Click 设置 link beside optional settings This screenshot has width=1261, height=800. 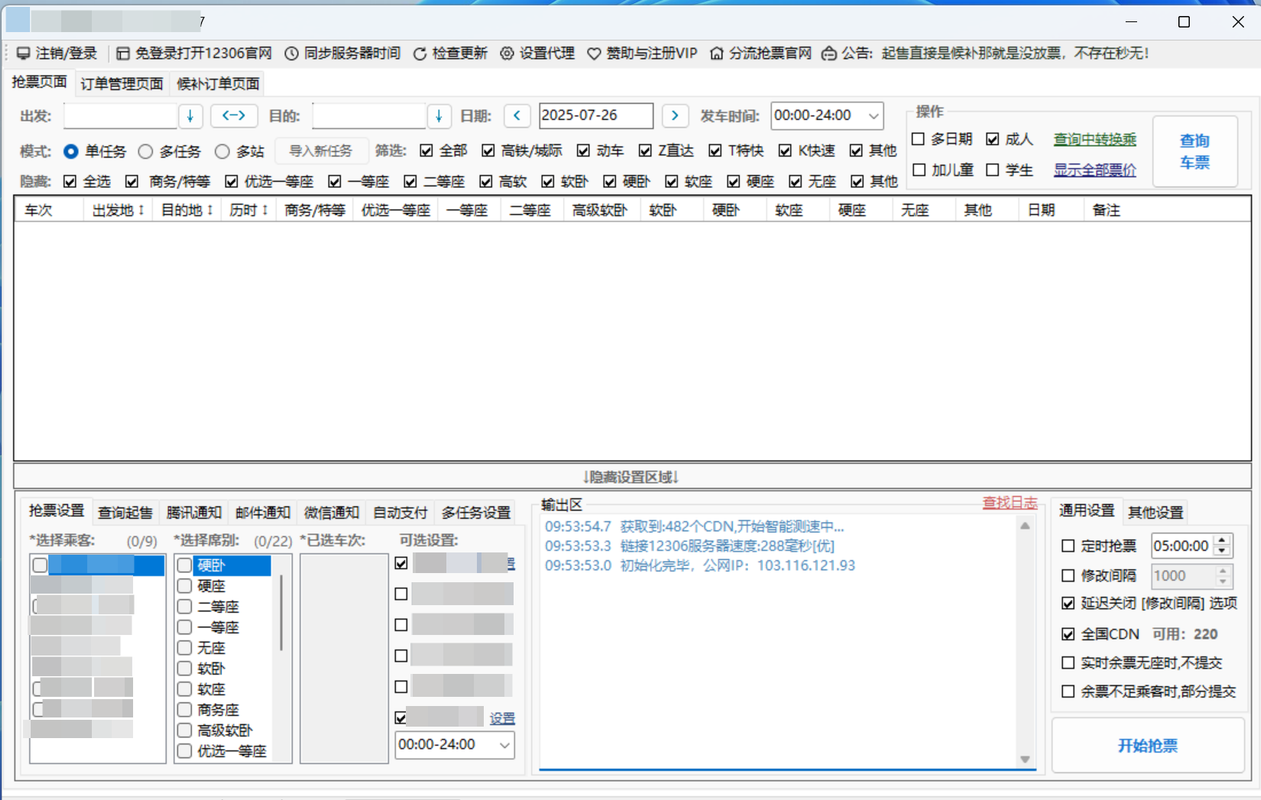pyautogui.click(x=502, y=718)
